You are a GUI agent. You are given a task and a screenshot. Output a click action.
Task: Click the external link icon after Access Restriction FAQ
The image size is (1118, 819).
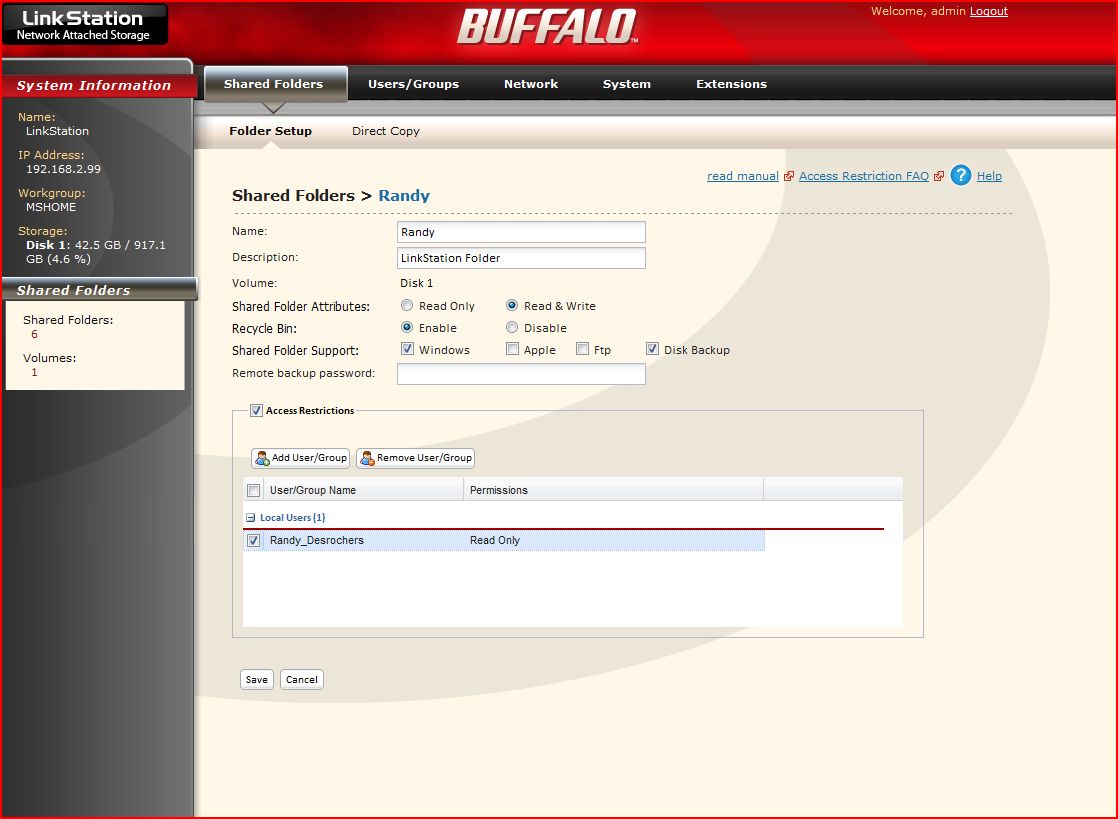click(939, 176)
